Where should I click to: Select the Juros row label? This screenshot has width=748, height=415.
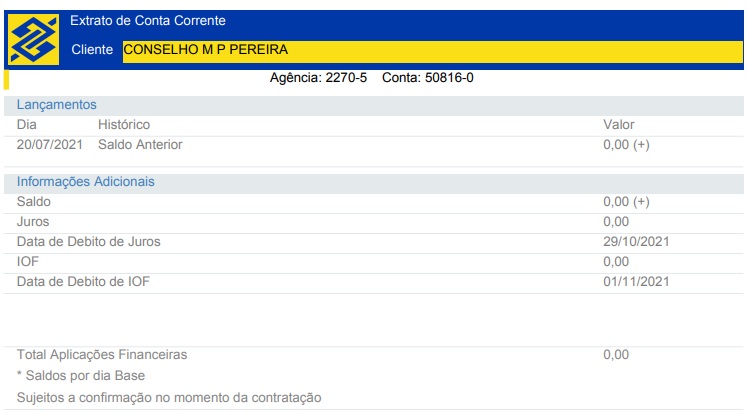(x=33, y=222)
